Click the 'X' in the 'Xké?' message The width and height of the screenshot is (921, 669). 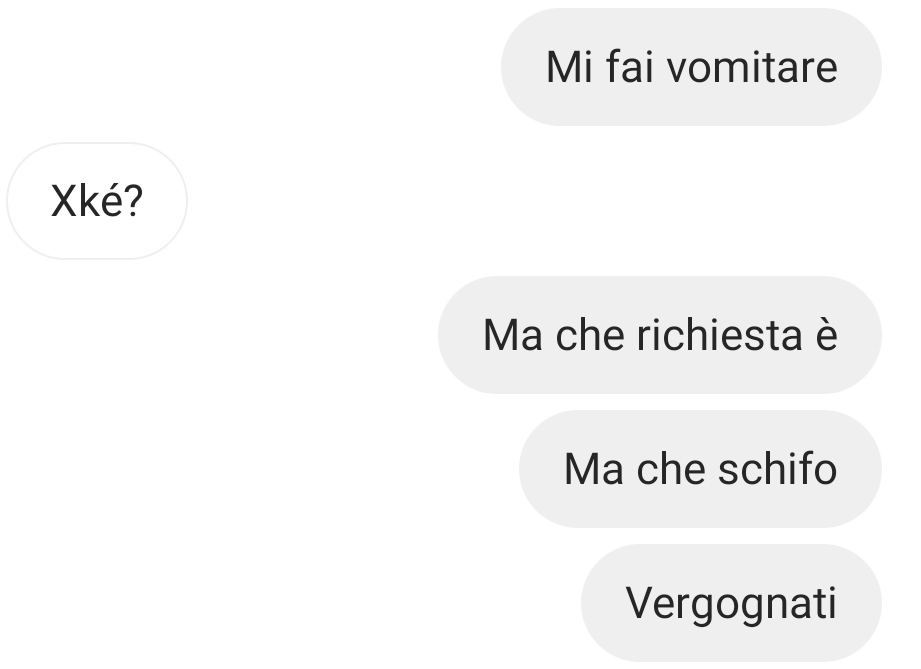pyautogui.click(x=65, y=201)
